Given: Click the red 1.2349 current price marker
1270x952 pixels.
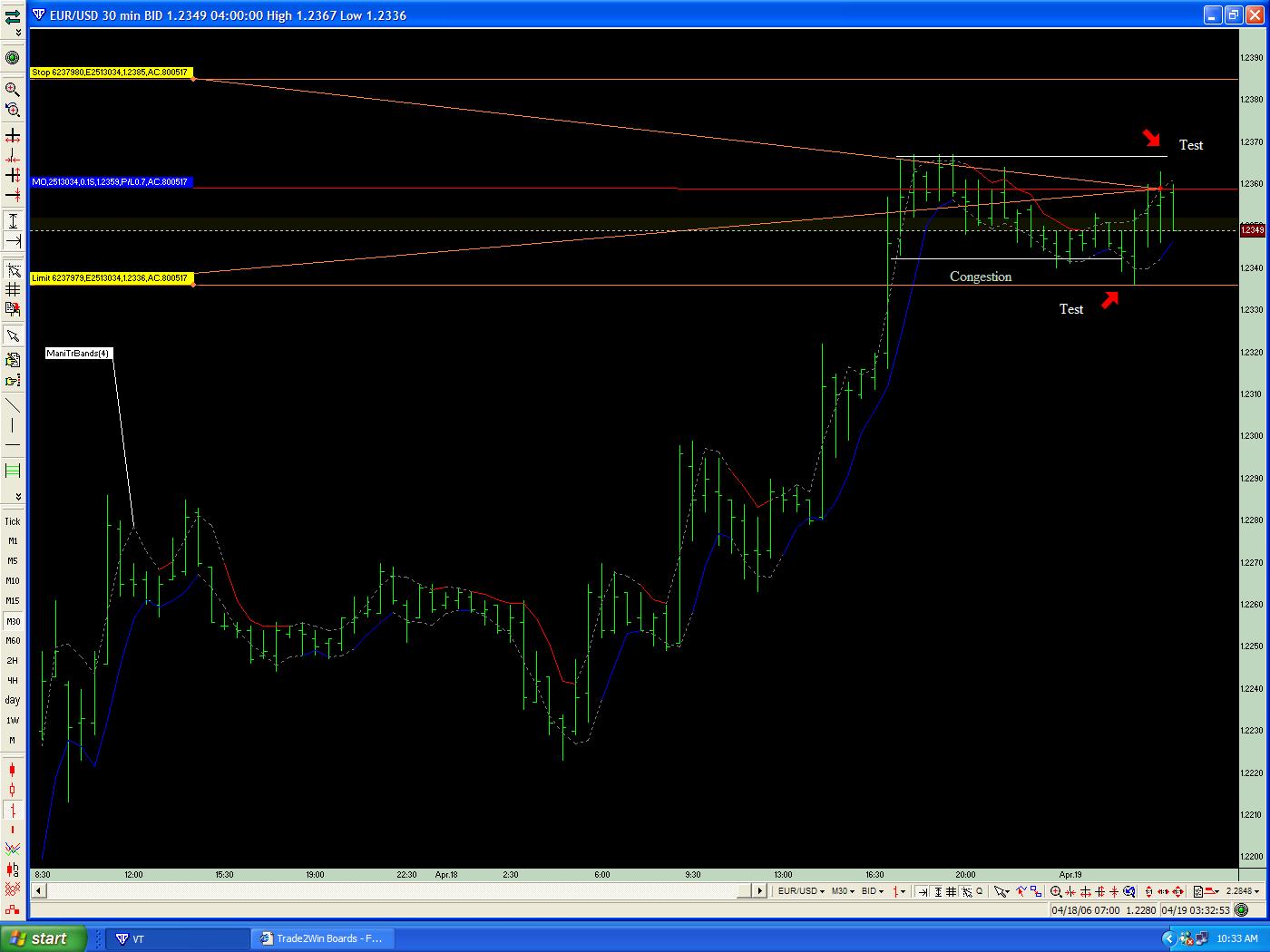Looking at the screenshot, I should pyautogui.click(x=1252, y=230).
